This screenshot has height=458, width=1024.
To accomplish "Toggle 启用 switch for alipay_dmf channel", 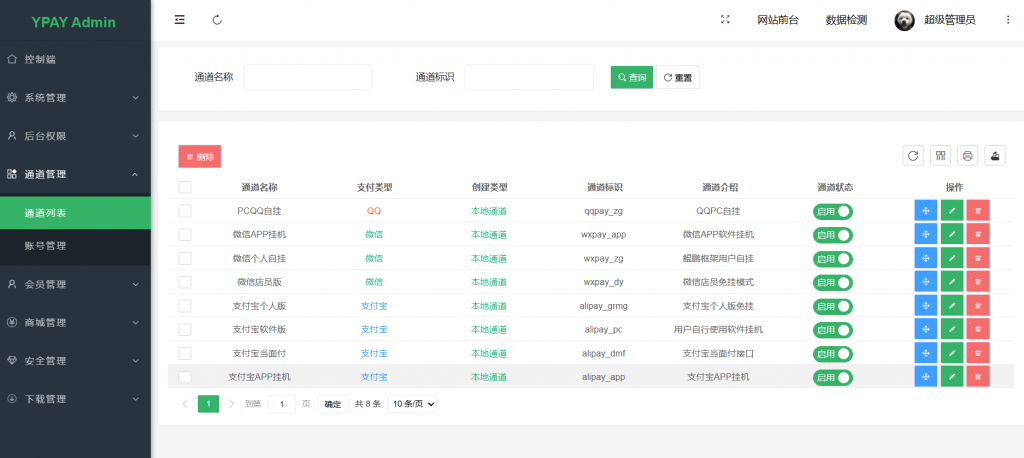I will click(x=833, y=353).
